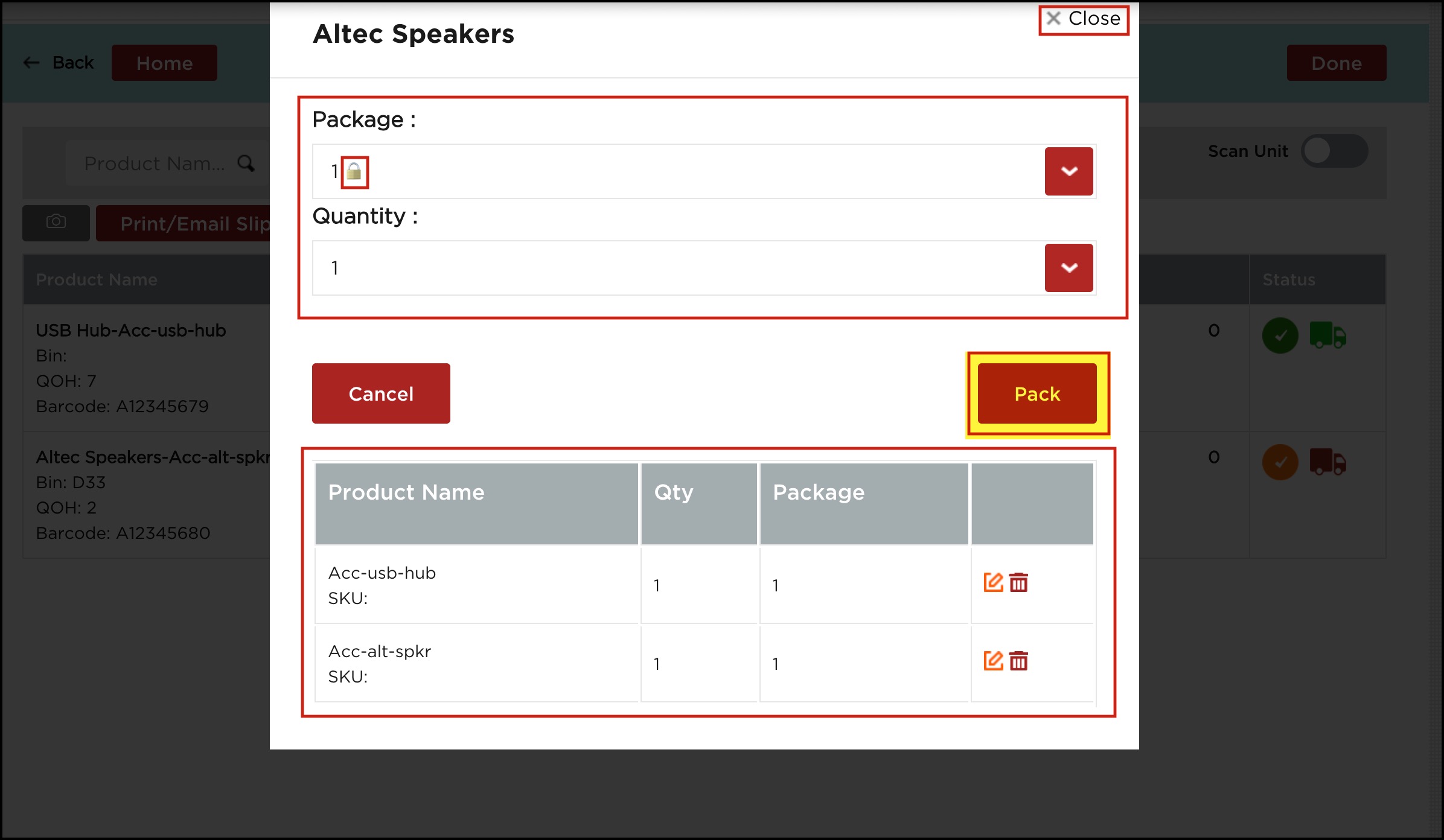The width and height of the screenshot is (1444, 840).
Task: Click green checkmark status for USB Hub
Action: [x=1280, y=335]
